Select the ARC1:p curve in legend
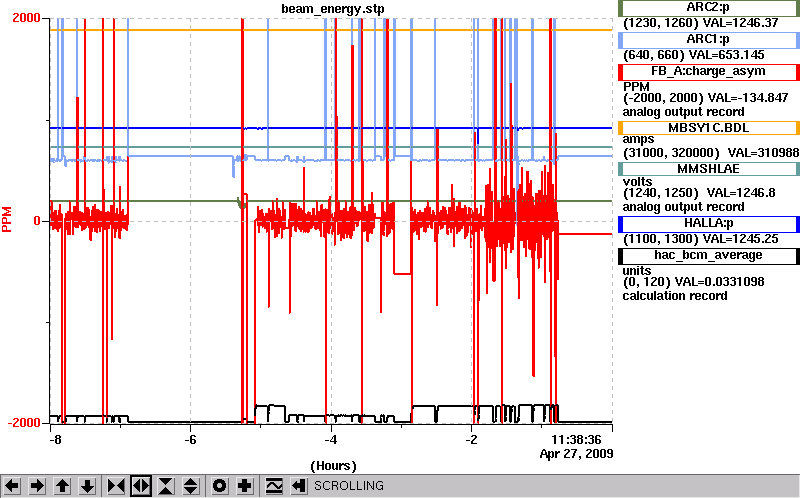800x498 pixels. point(709,39)
